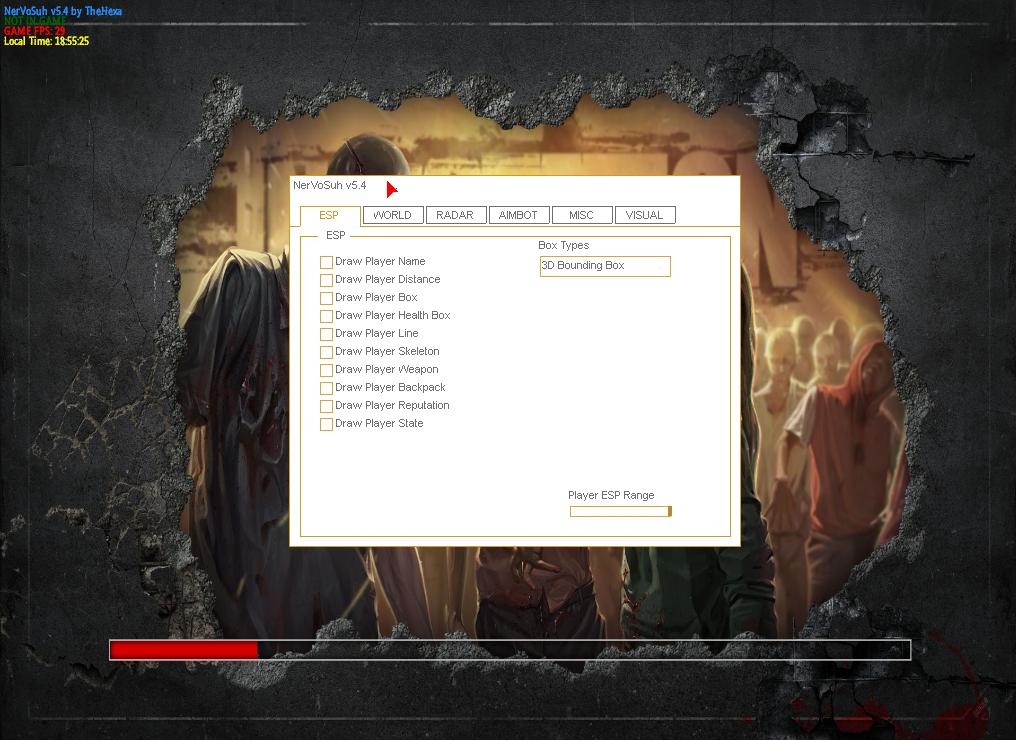Click the NerVoSuh v5.4 by TheHexa overlay text
This screenshot has height=740, width=1016.
63,11
